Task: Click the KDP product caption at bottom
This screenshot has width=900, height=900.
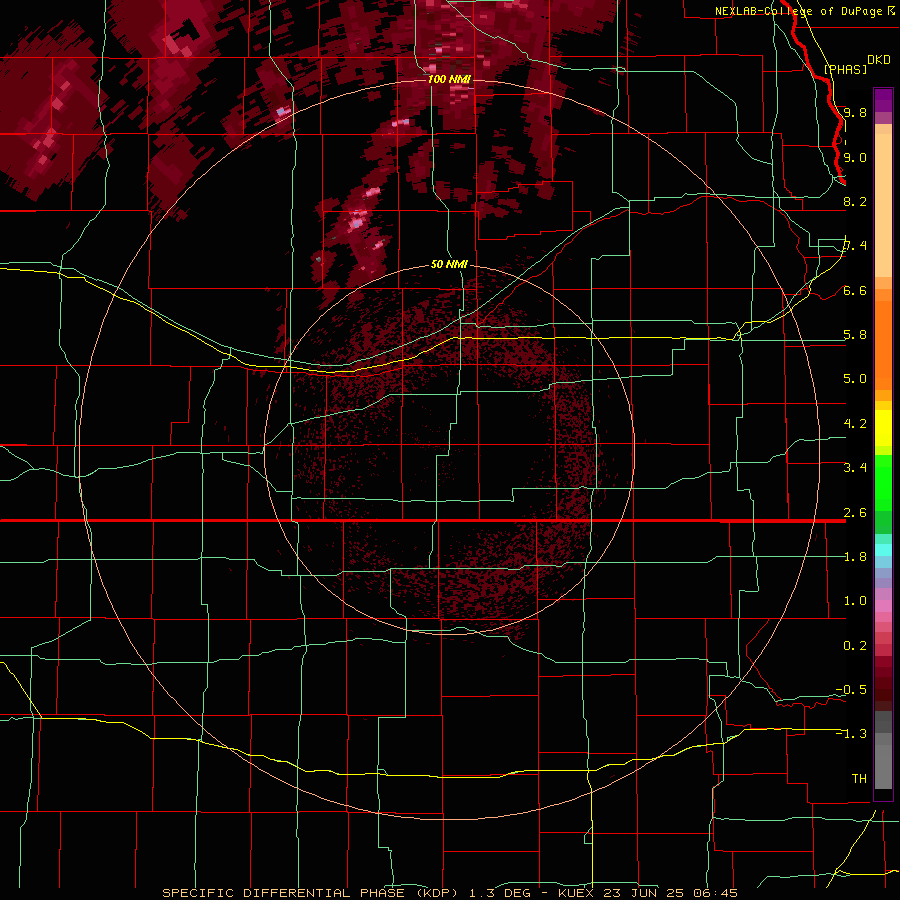Action: [x=449, y=893]
